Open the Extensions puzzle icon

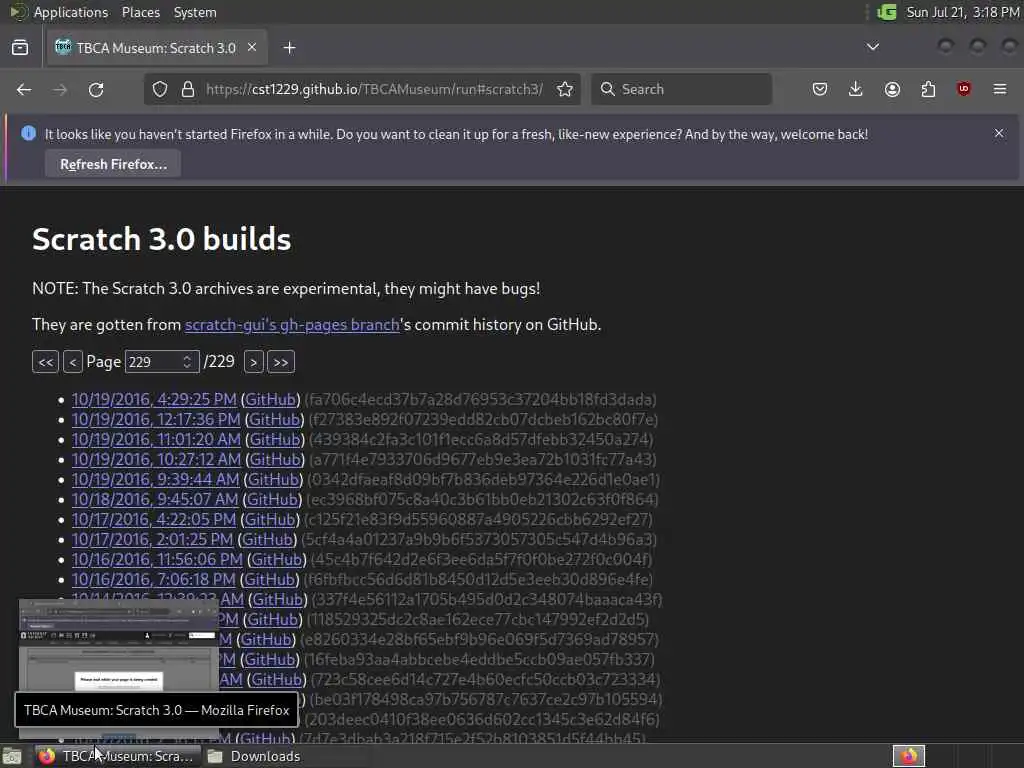click(928, 89)
